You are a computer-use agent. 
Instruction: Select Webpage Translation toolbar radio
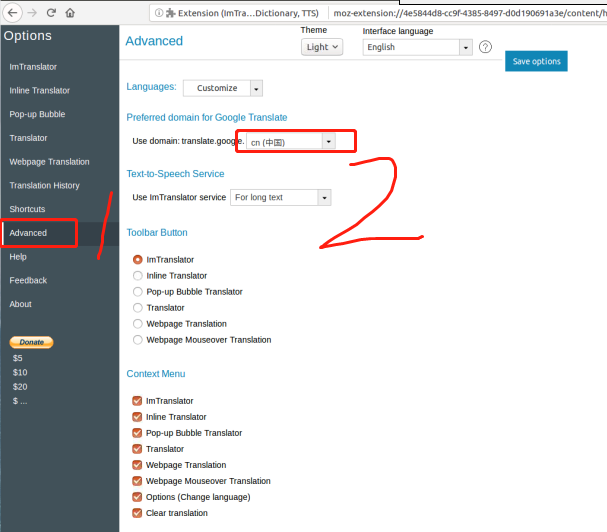click(137, 324)
